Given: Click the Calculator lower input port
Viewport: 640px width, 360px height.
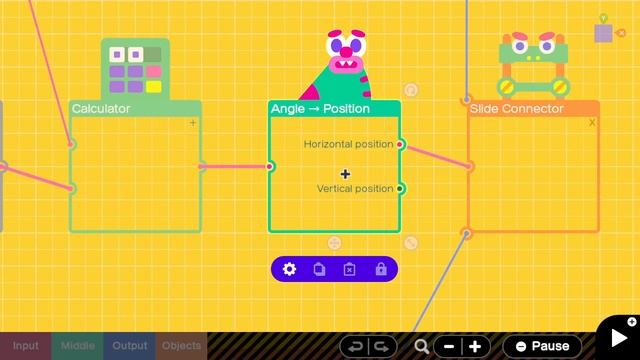Looking at the screenshot, I should pyautogui.click(x=71, y=188).
